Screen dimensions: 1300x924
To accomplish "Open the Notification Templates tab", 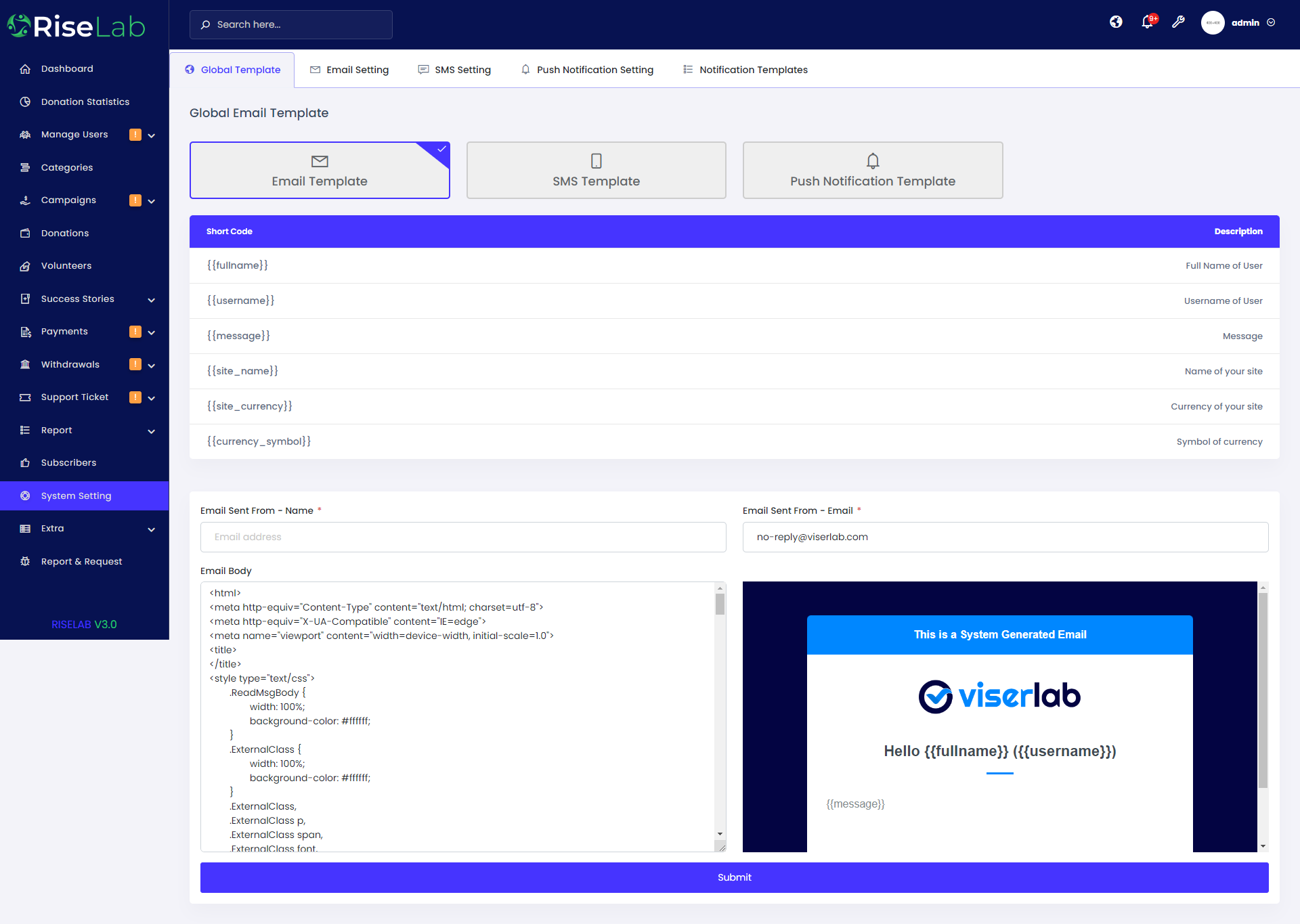I will 745,70.
